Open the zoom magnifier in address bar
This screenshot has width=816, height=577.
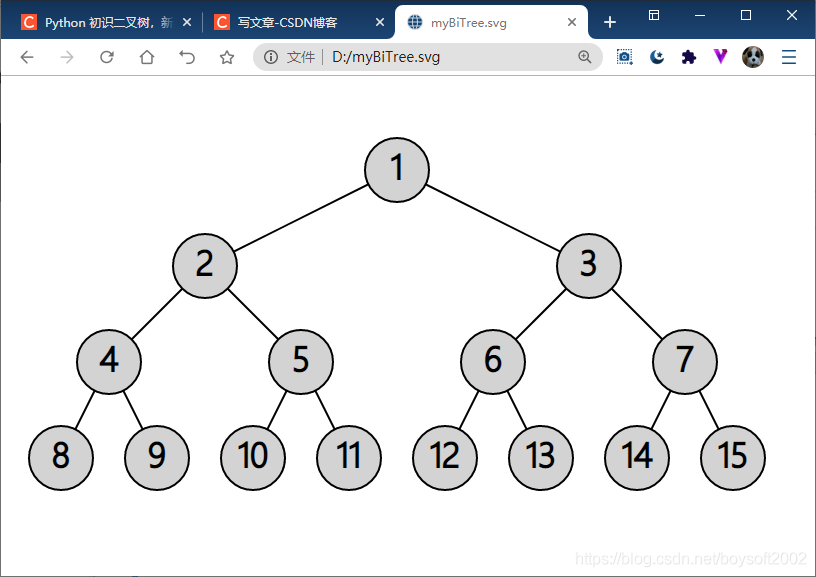(x=585, y=57)
